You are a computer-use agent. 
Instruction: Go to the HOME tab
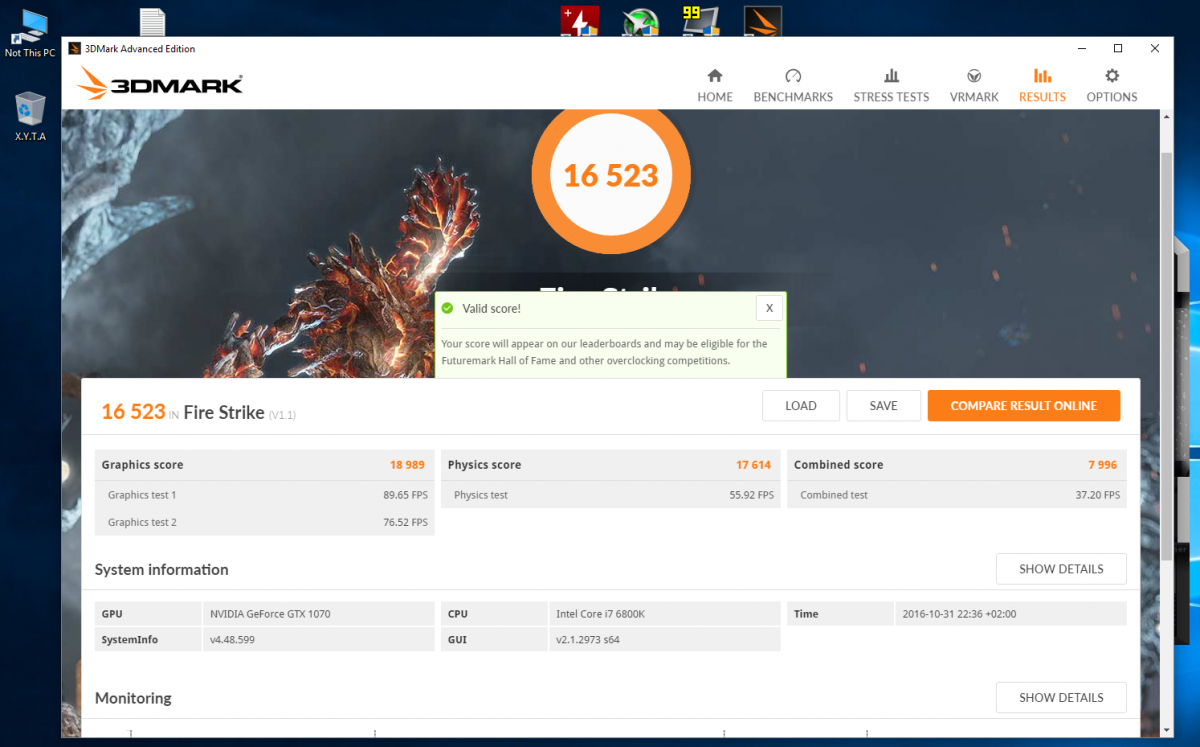[x=715, y=86]
